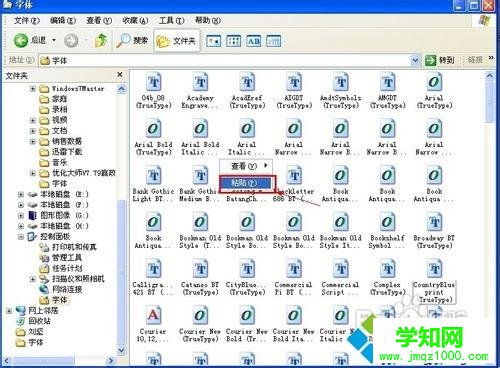This screenshot has width=500, height=368.
Task: Open 查看 submenu in context menu
Action: tap(246, 166)
